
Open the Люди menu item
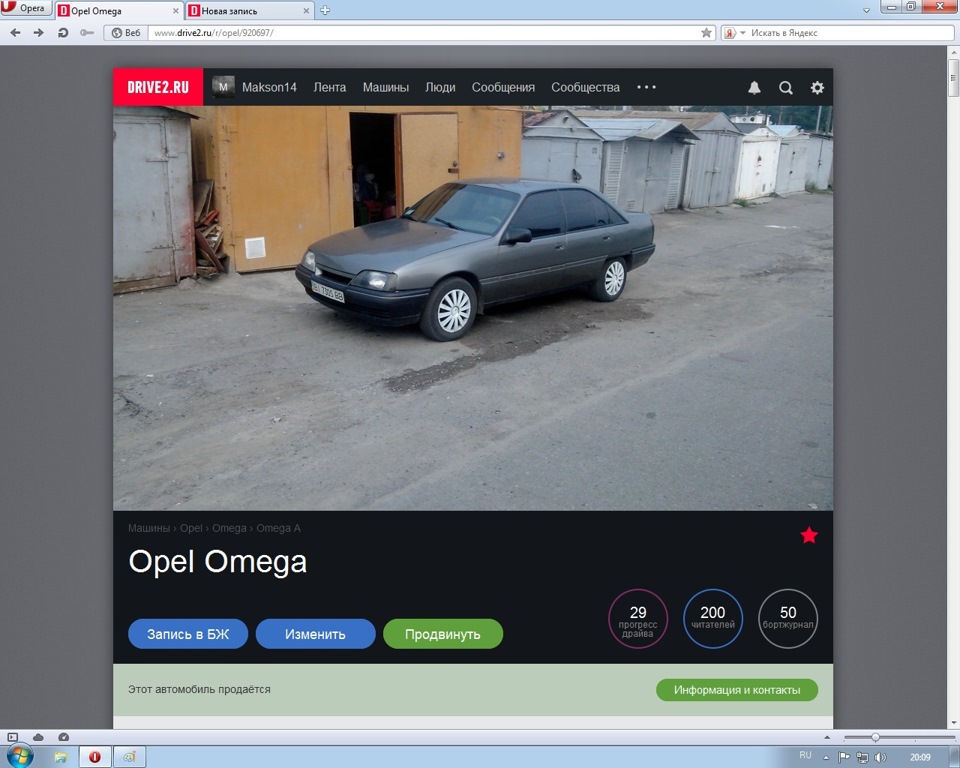click(440, 88)
